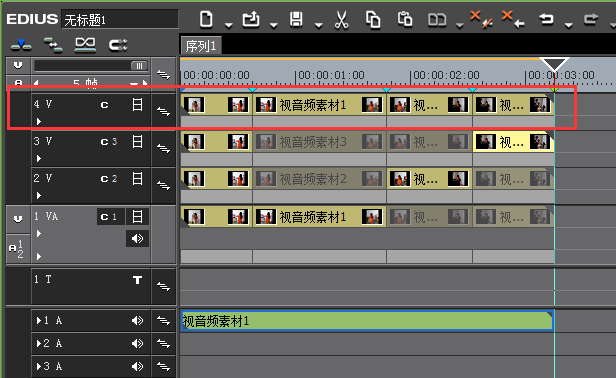Select the green 视音频素材1 audio clip

point(367,321)
